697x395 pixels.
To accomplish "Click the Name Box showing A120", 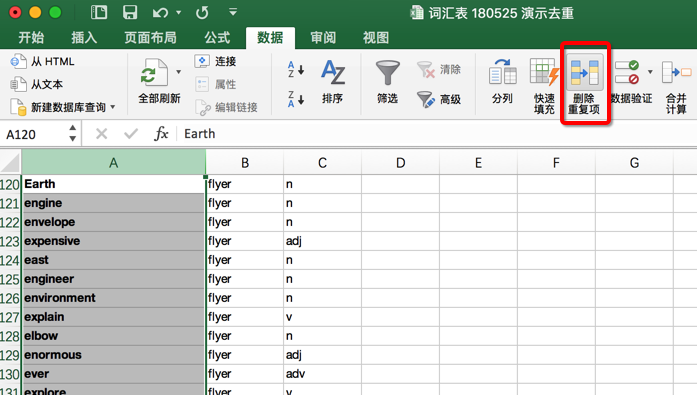I will [34, 134].
